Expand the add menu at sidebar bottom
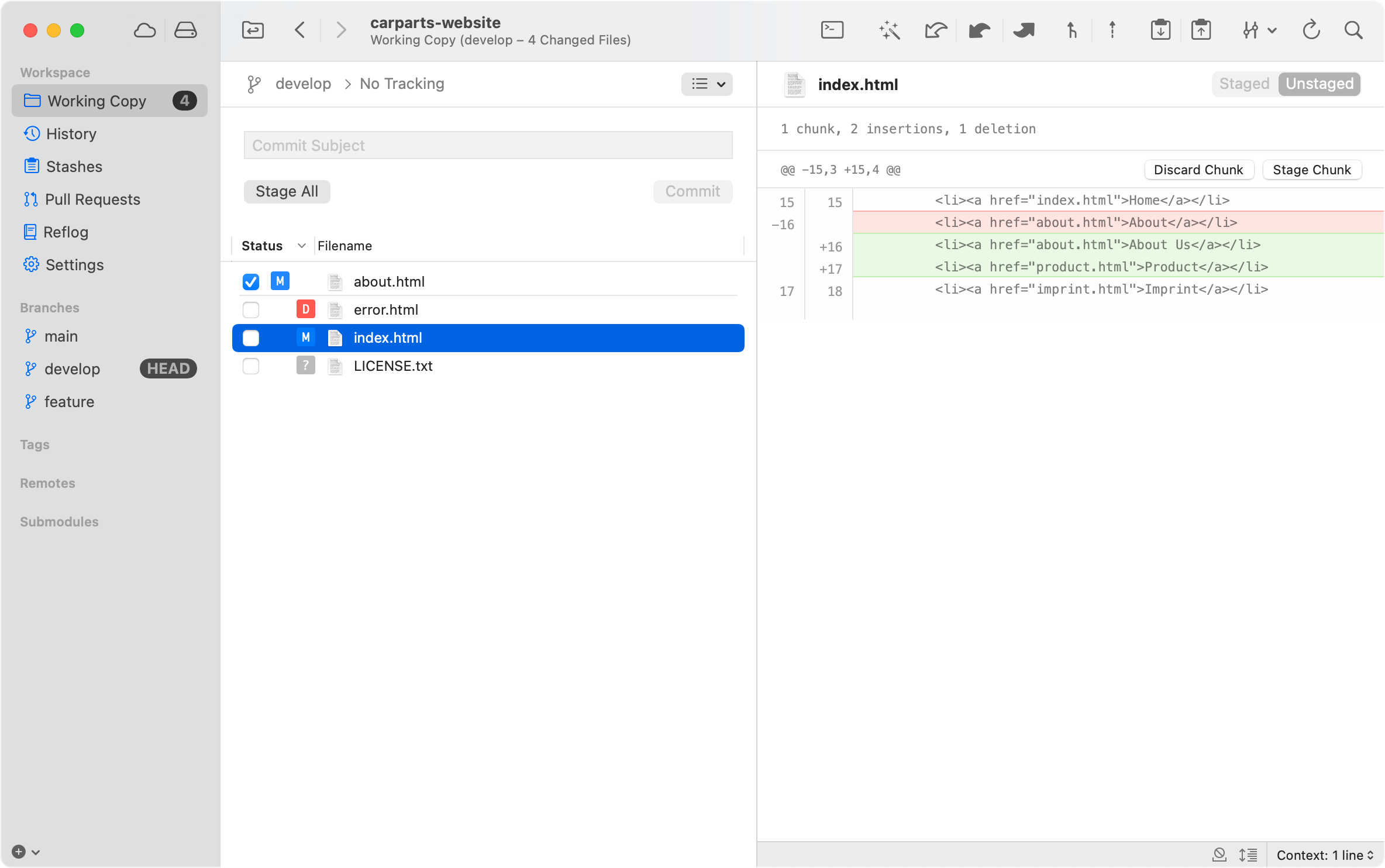 [x=26, y=852]
